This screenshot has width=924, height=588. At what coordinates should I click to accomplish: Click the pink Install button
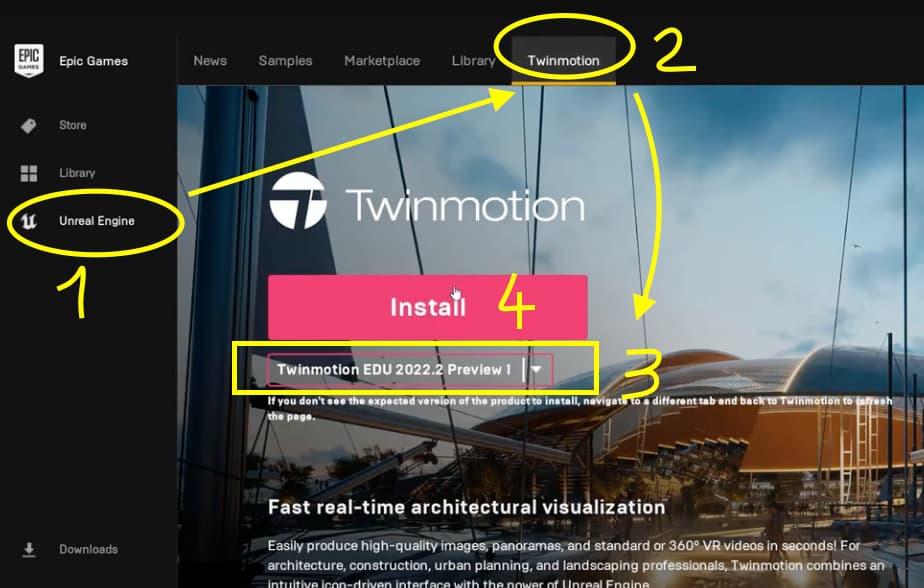pos(428,307)
